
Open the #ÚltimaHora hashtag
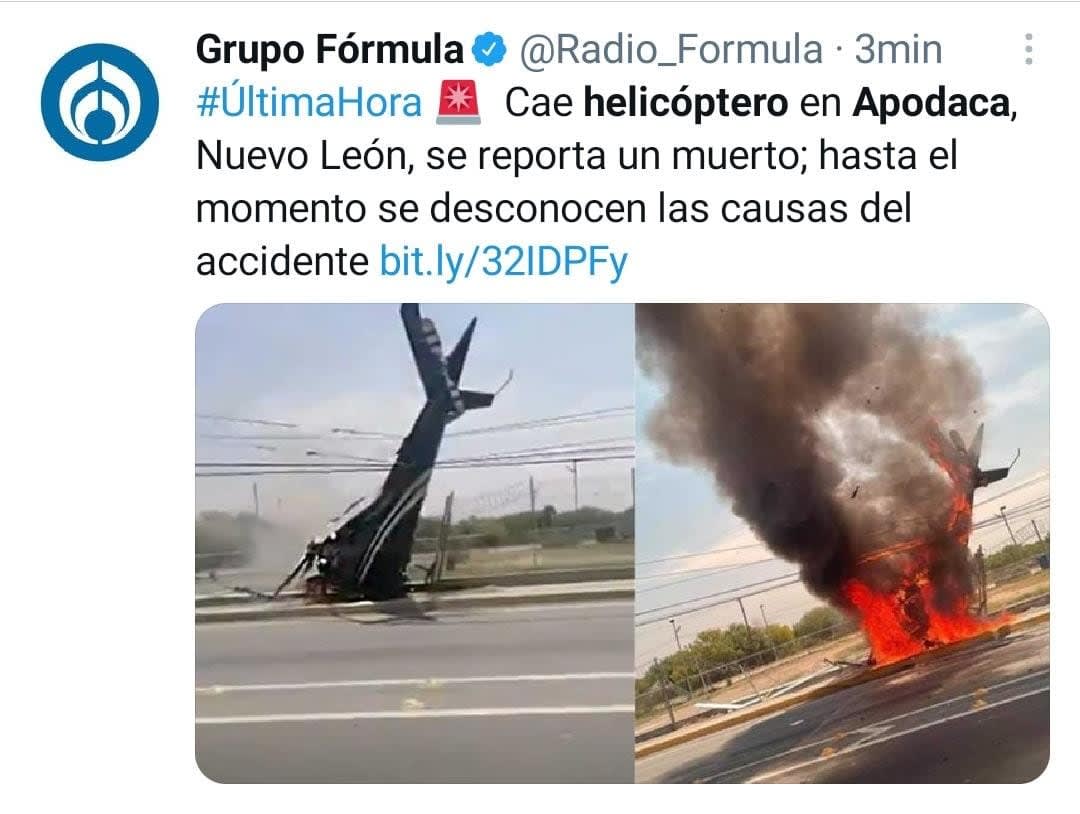coord(309,103)
